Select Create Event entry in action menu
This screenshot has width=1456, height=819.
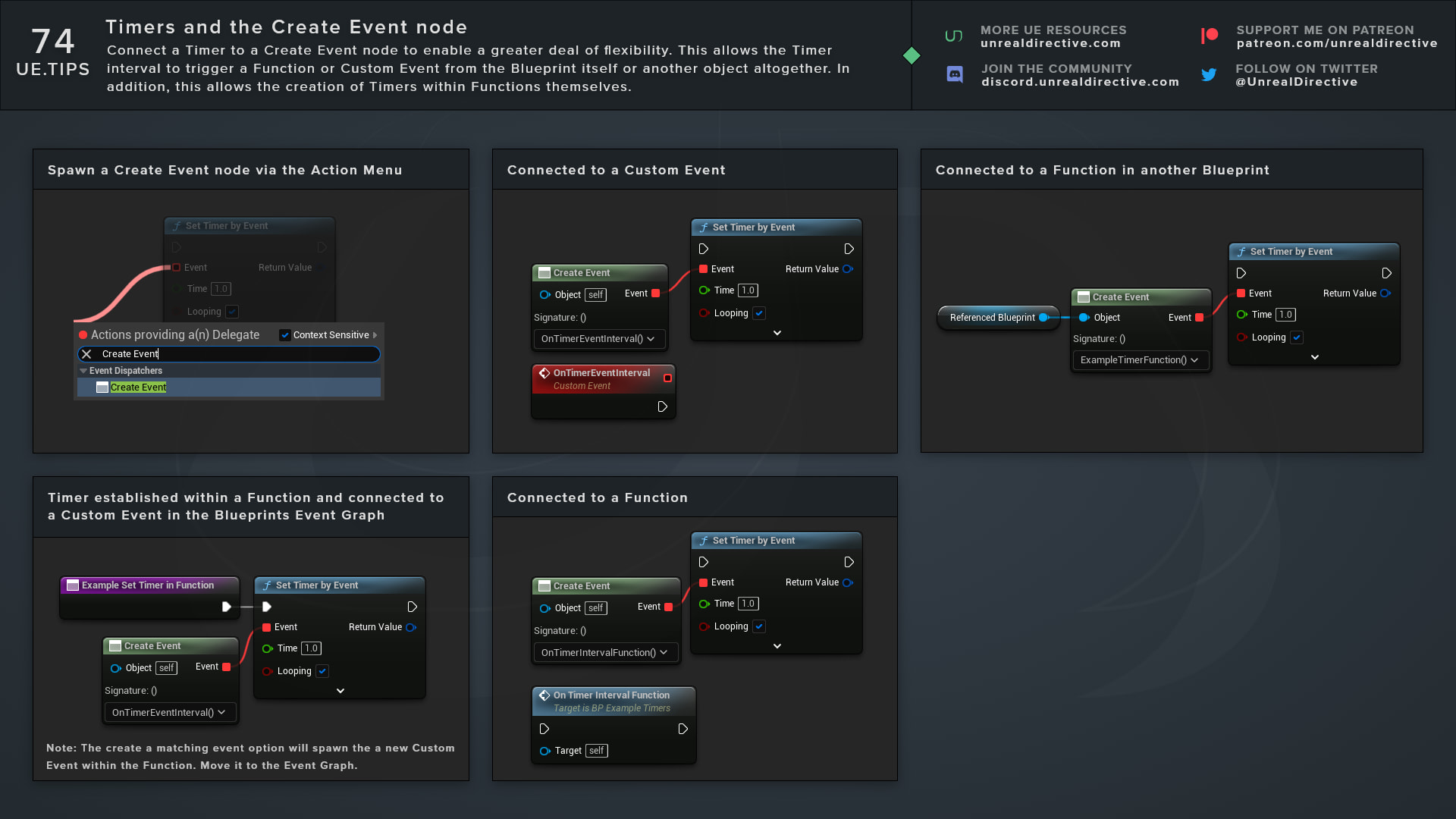139,388
